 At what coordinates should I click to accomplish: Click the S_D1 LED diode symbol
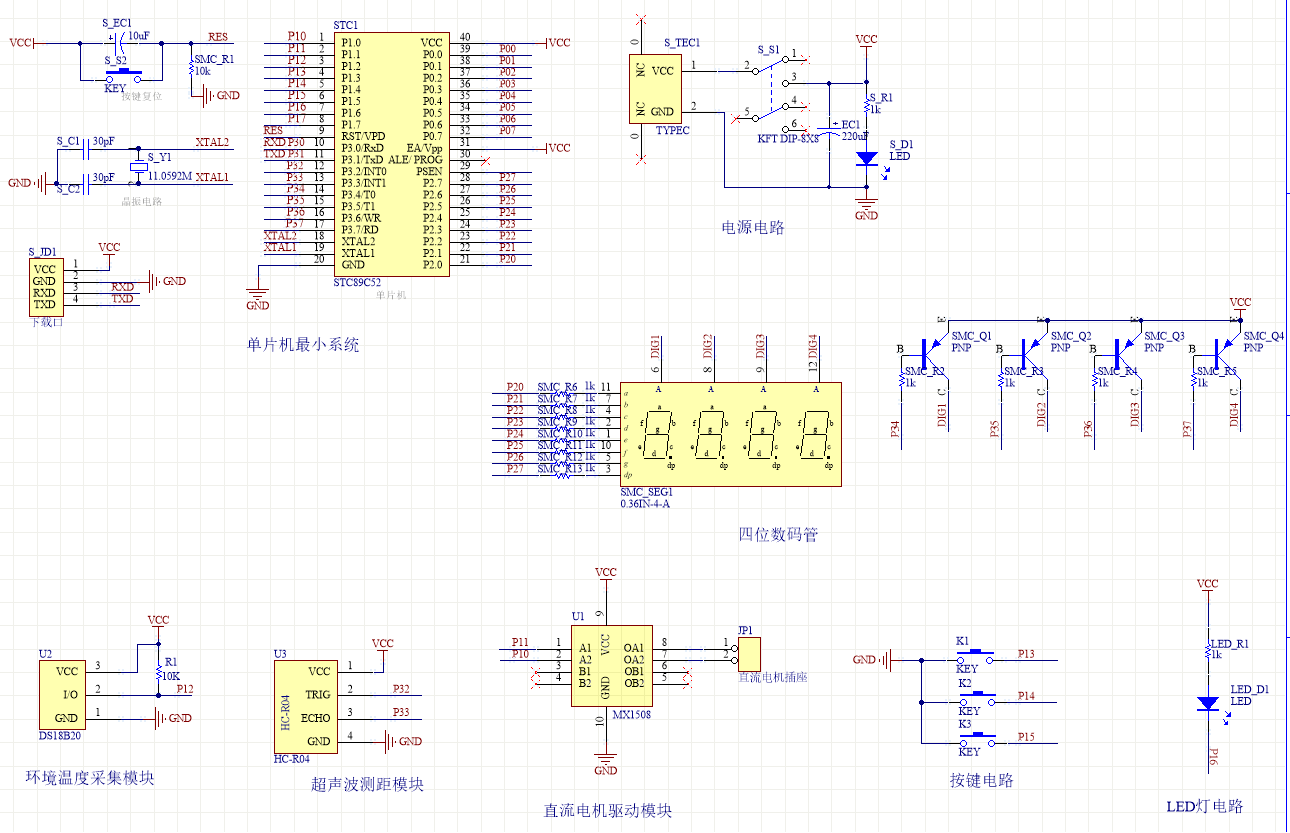click(x=866, y=158)
